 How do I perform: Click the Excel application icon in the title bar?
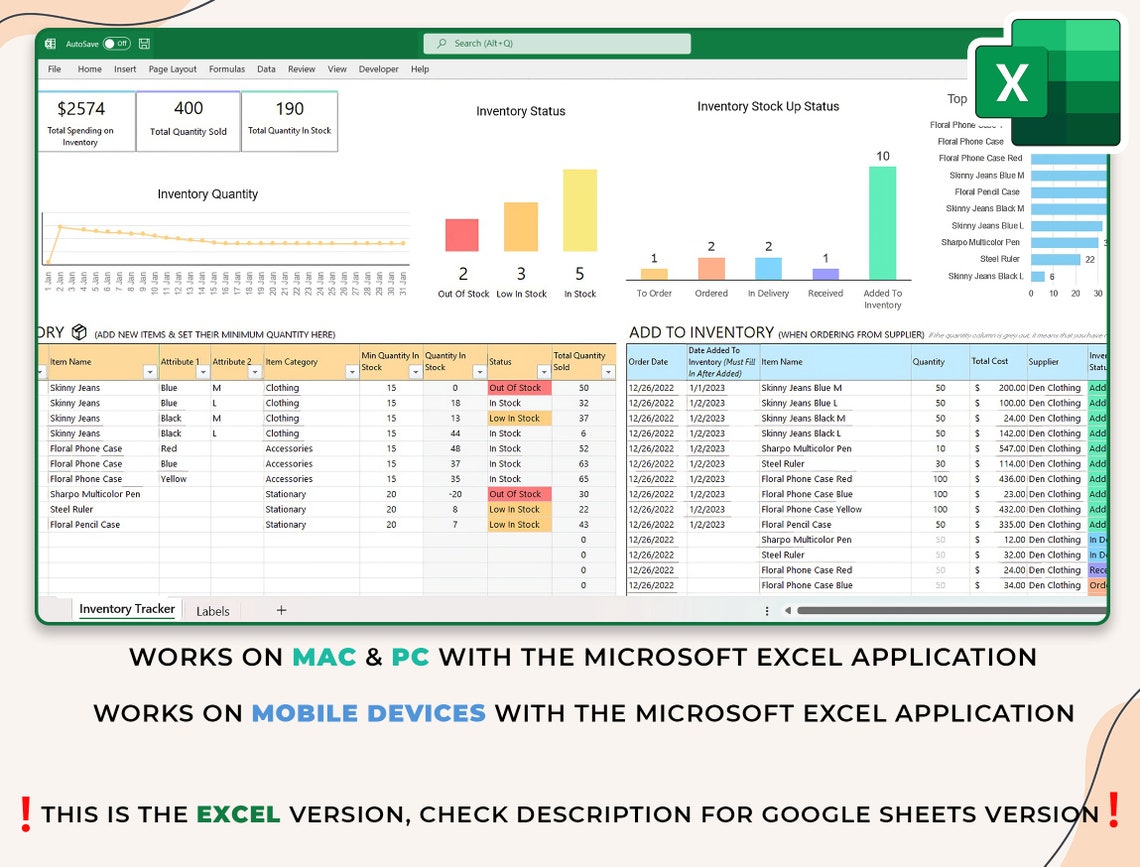click(51, 43)
